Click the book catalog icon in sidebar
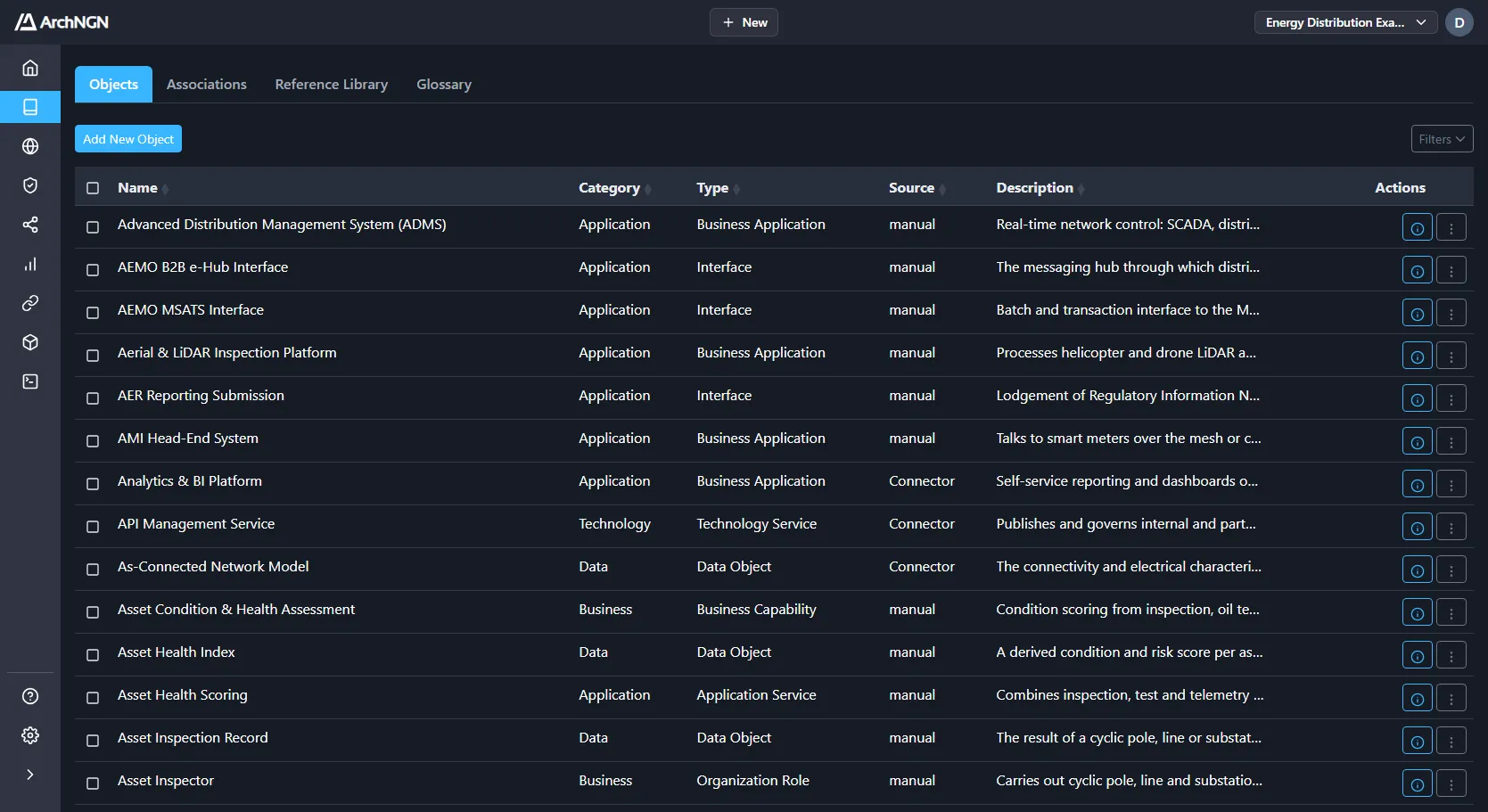Image resolution: width=1488 pixels, height=812 pixels. (x=30, y=107)
